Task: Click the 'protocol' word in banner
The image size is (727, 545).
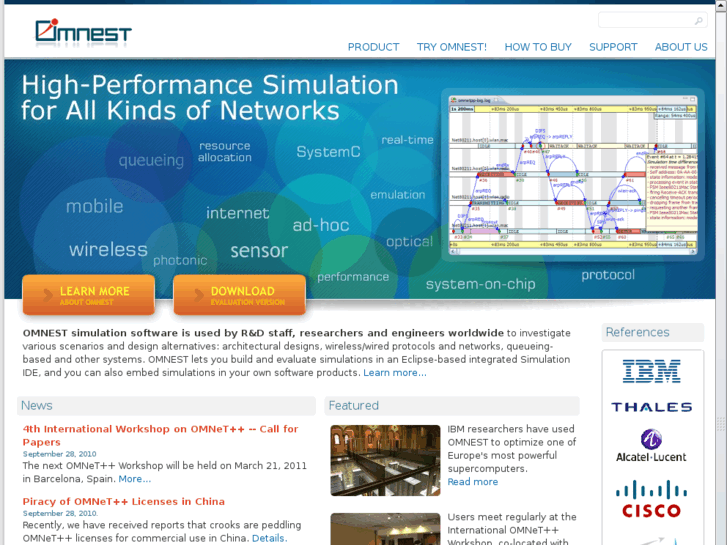Action: point(608,275)
